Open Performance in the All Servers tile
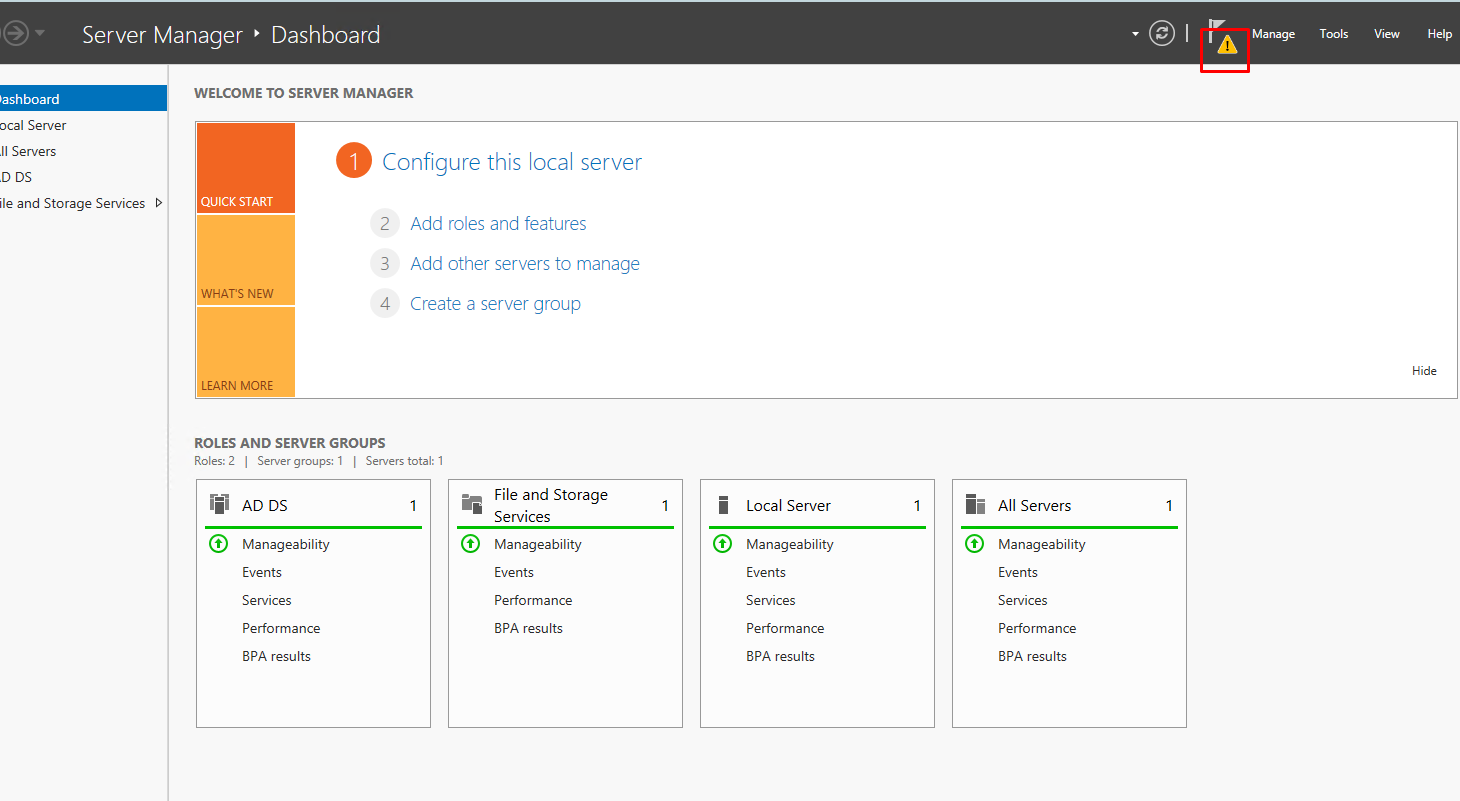The image size is (1460, 801). pyautogui.click(x=1037, y=628)
